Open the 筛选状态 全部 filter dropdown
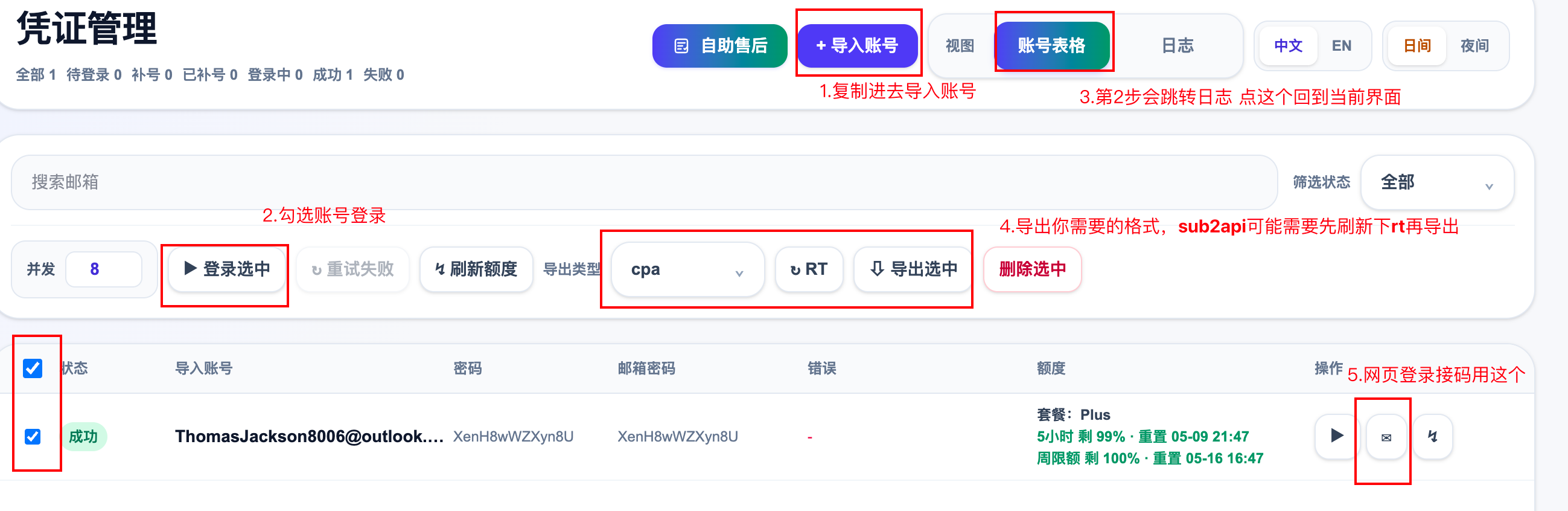 coord(1437,182)
